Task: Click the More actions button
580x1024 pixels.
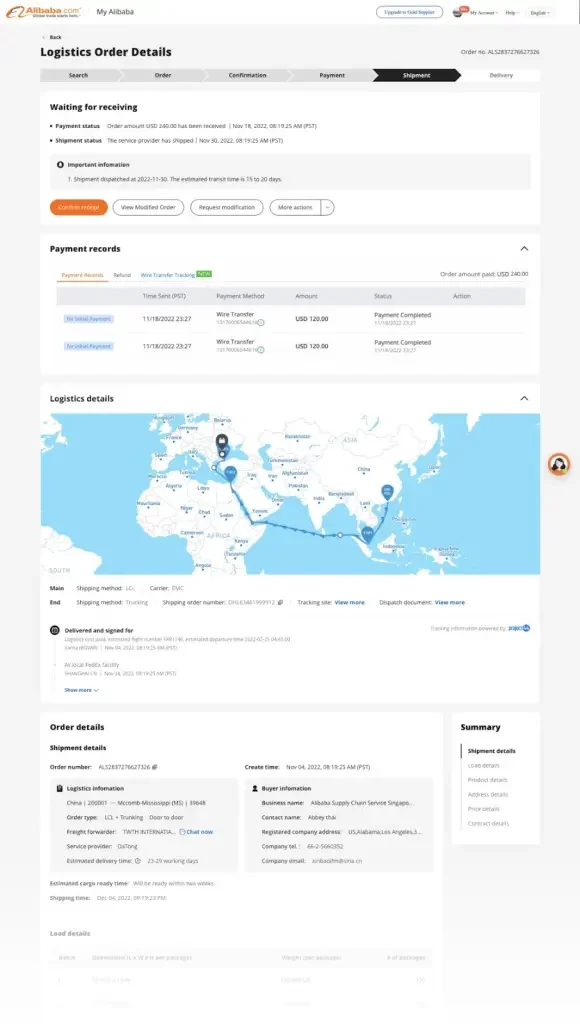Action: click(295, 207)
